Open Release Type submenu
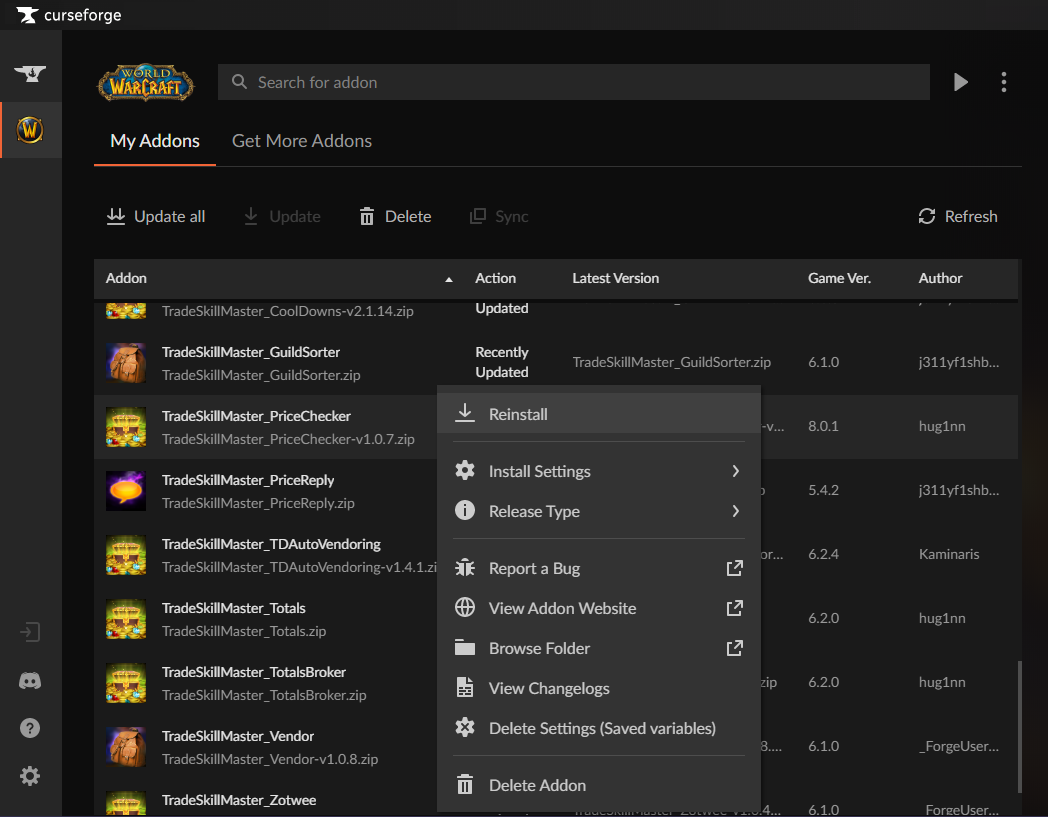The height and width of the screenshot is (818, 1048). (599, 511)
